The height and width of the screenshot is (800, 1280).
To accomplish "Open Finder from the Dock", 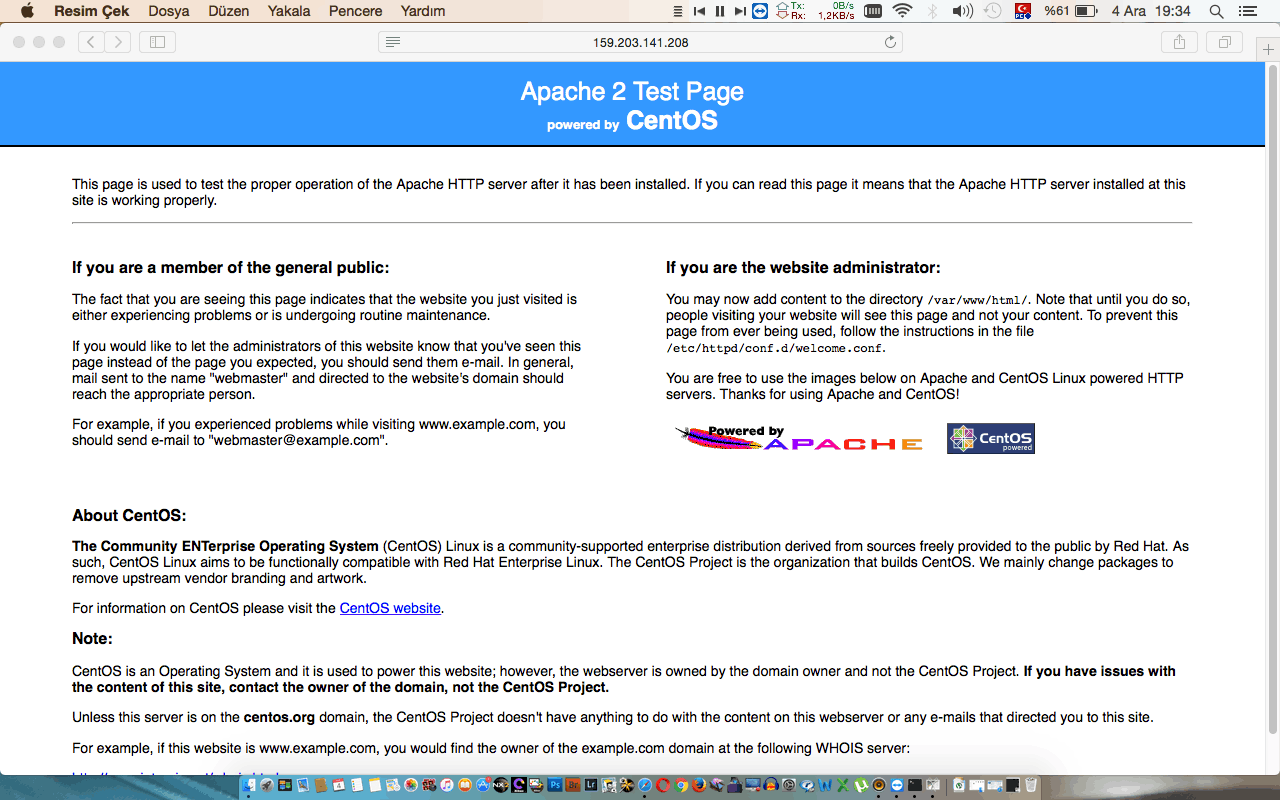I will 248,785.
